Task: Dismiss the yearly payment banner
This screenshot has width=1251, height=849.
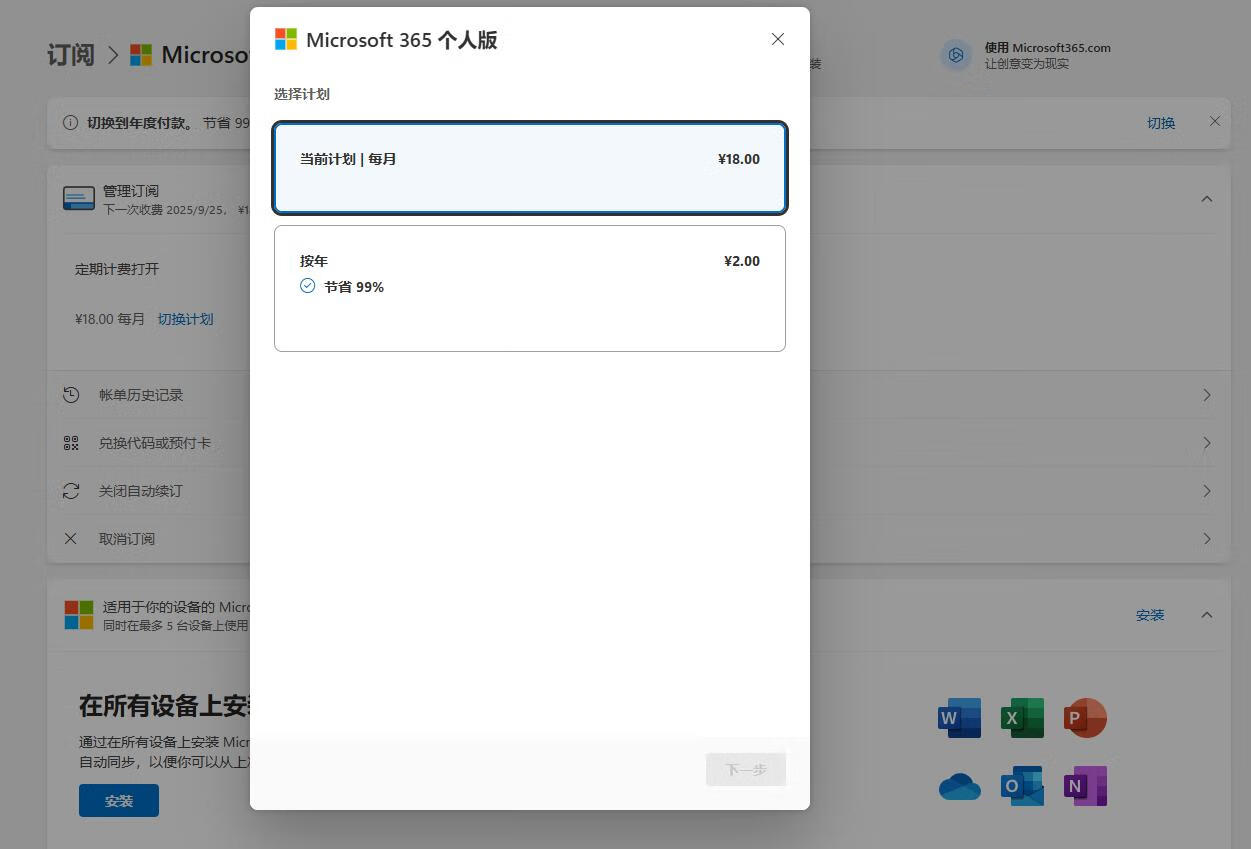Action: [x=1215, y=121]
